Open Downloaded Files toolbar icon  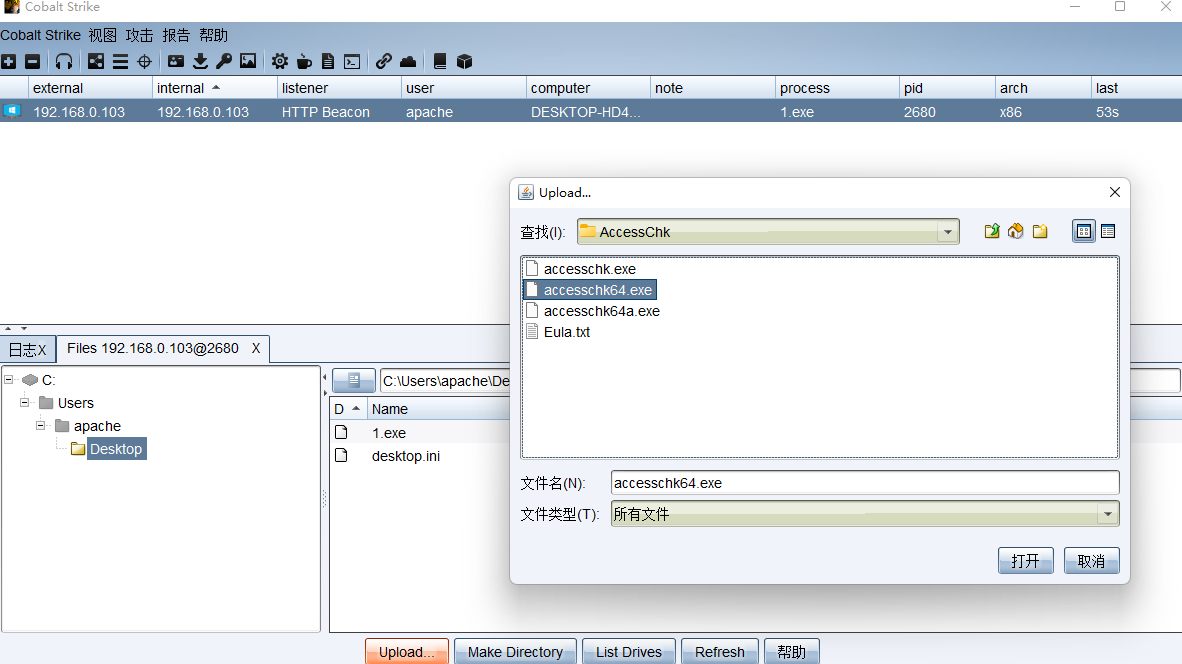tap(201, 62)
